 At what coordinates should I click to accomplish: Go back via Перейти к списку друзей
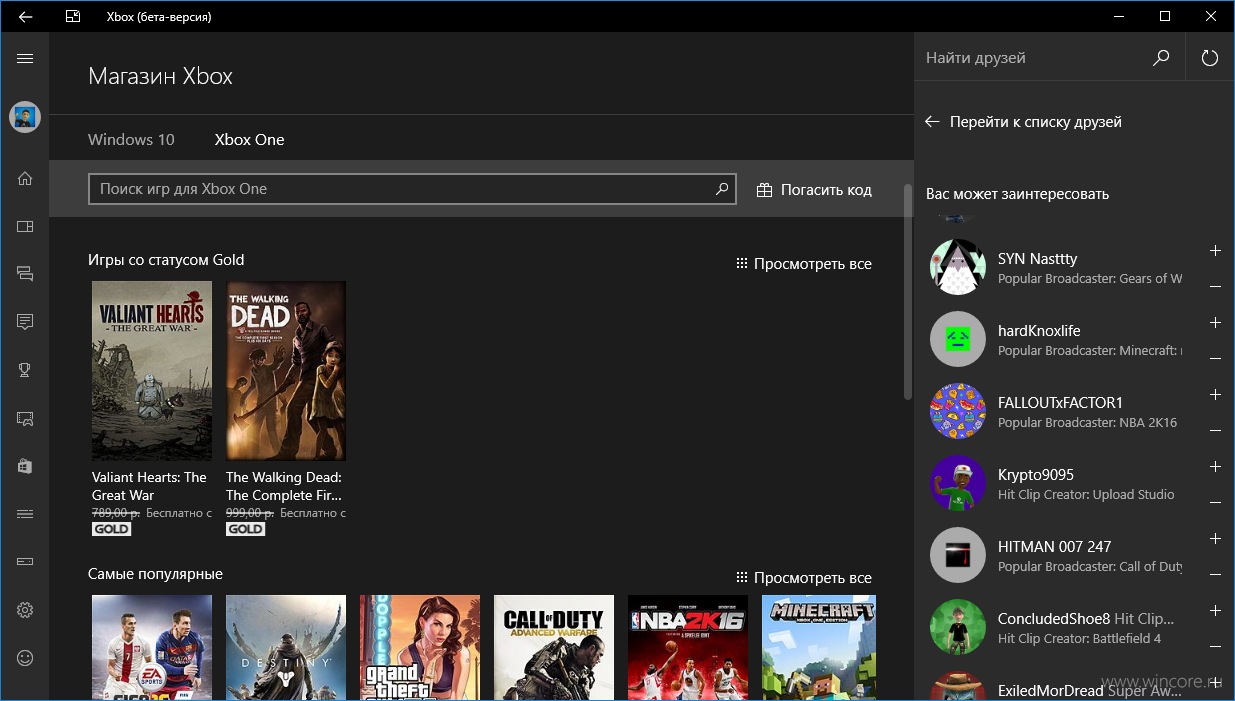pos(1023,122)
